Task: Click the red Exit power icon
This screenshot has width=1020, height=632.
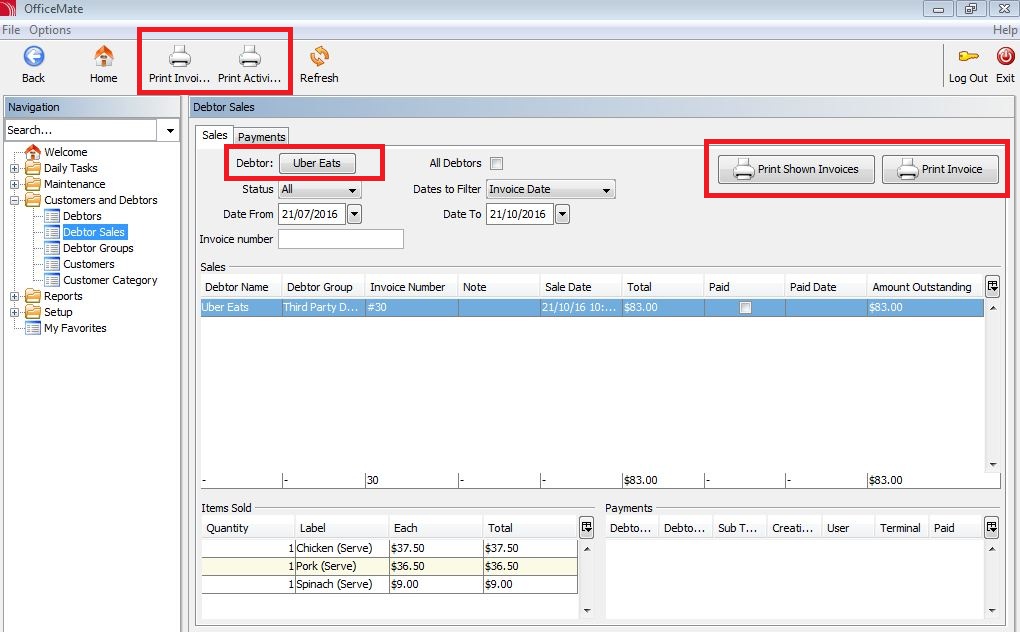Action: click(1005, 57)
